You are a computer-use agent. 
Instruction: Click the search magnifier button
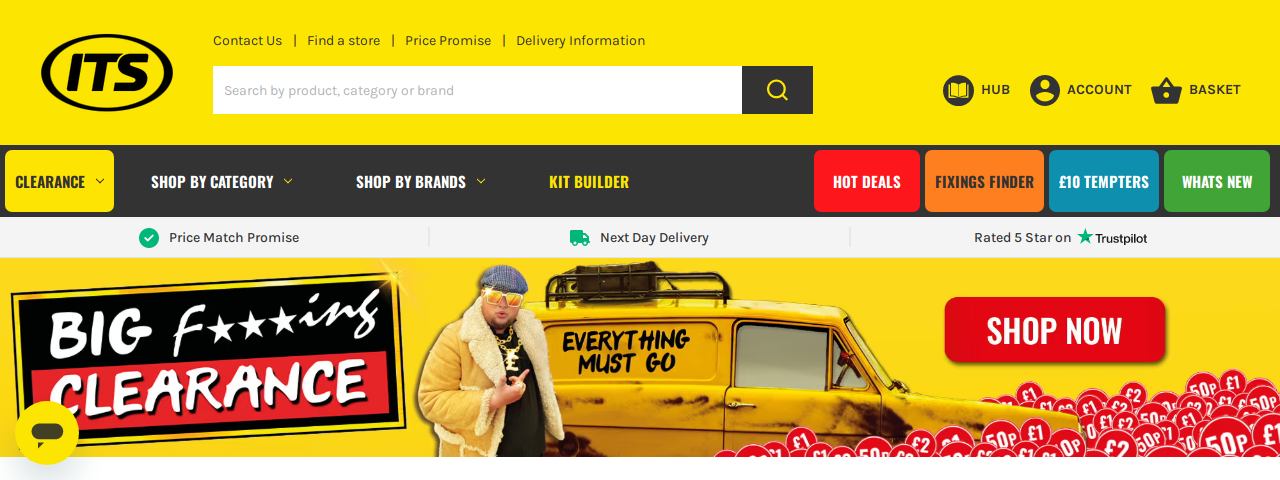tap(777, 90)
